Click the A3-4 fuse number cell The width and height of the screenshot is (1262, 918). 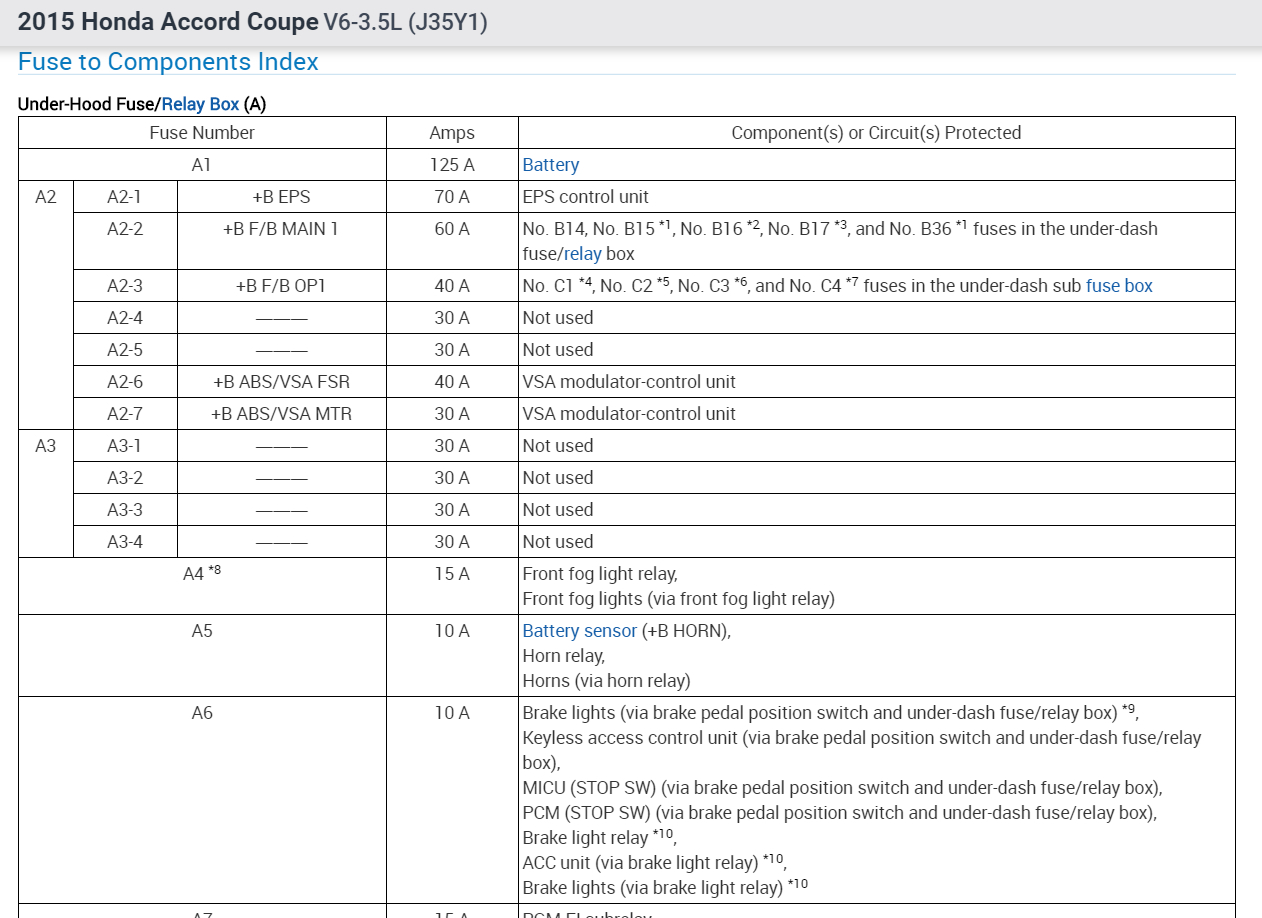click(x=125, y=542)
